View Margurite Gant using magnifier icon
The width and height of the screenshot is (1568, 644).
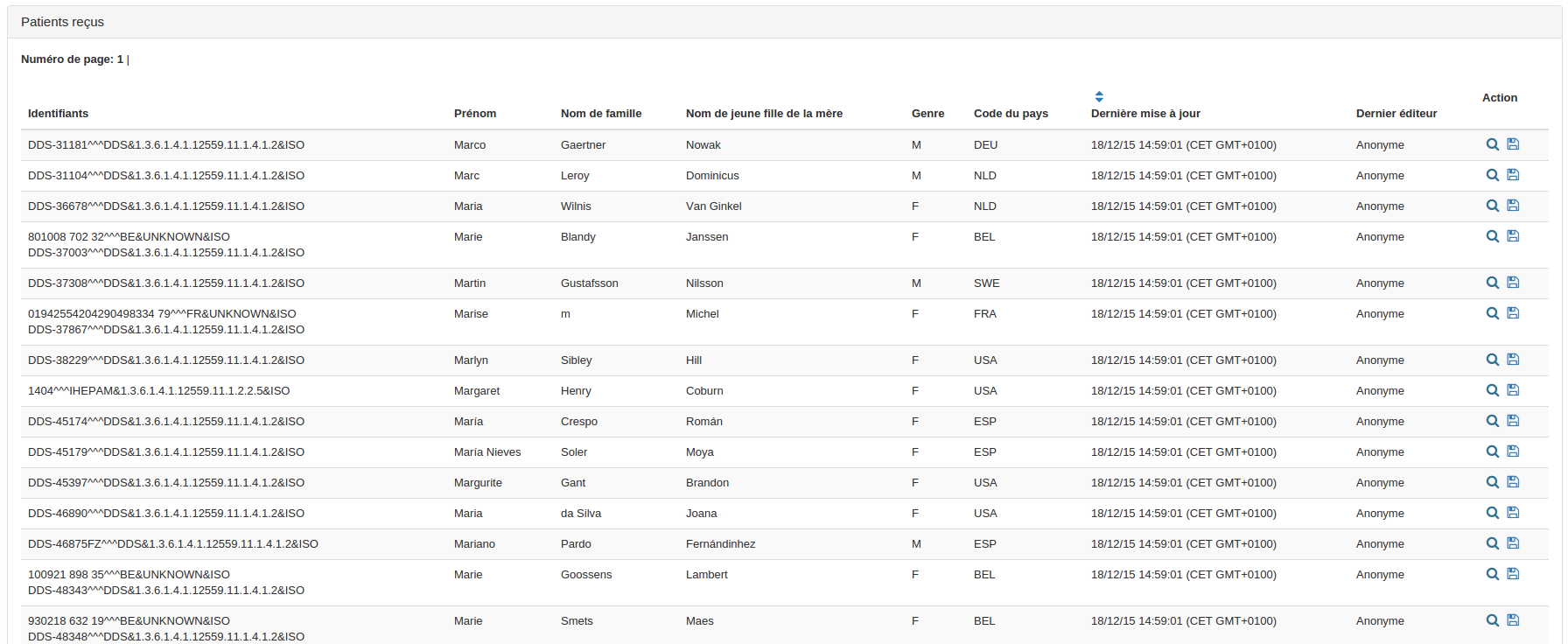1492,482
